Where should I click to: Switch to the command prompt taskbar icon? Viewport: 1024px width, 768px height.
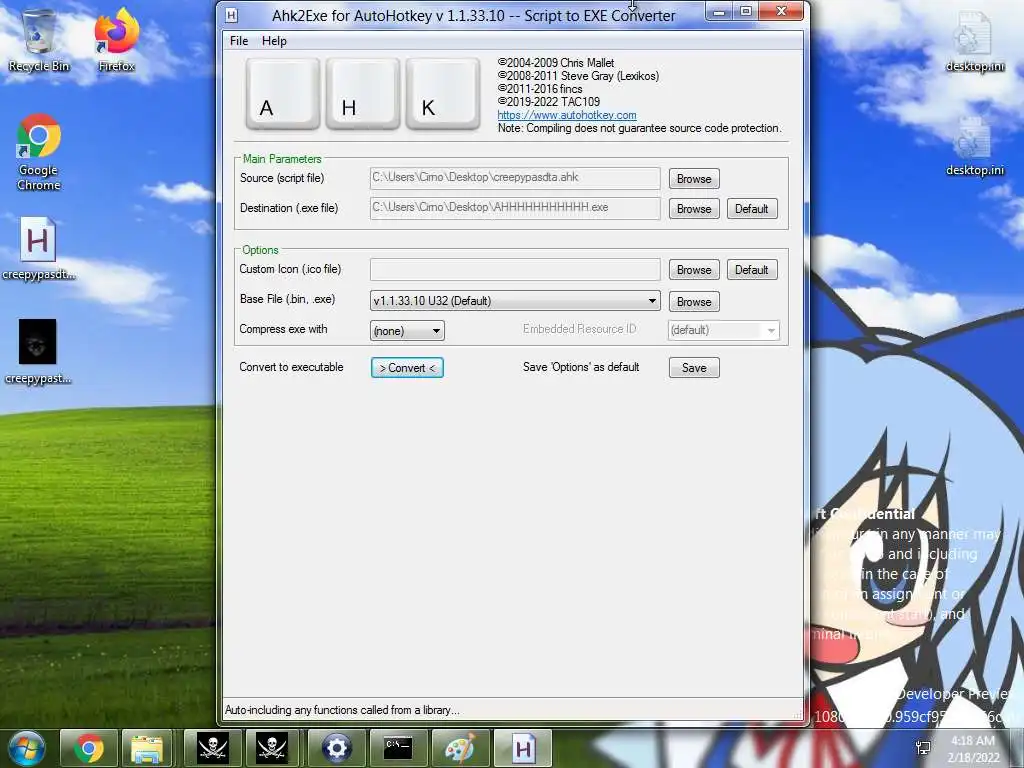[x=398, y=748]
